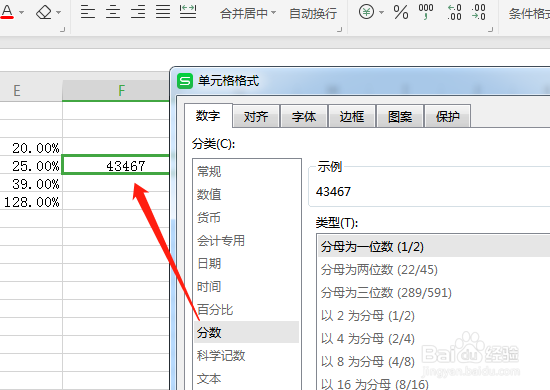Select 时间 category
550x390 pixels.
246,287
